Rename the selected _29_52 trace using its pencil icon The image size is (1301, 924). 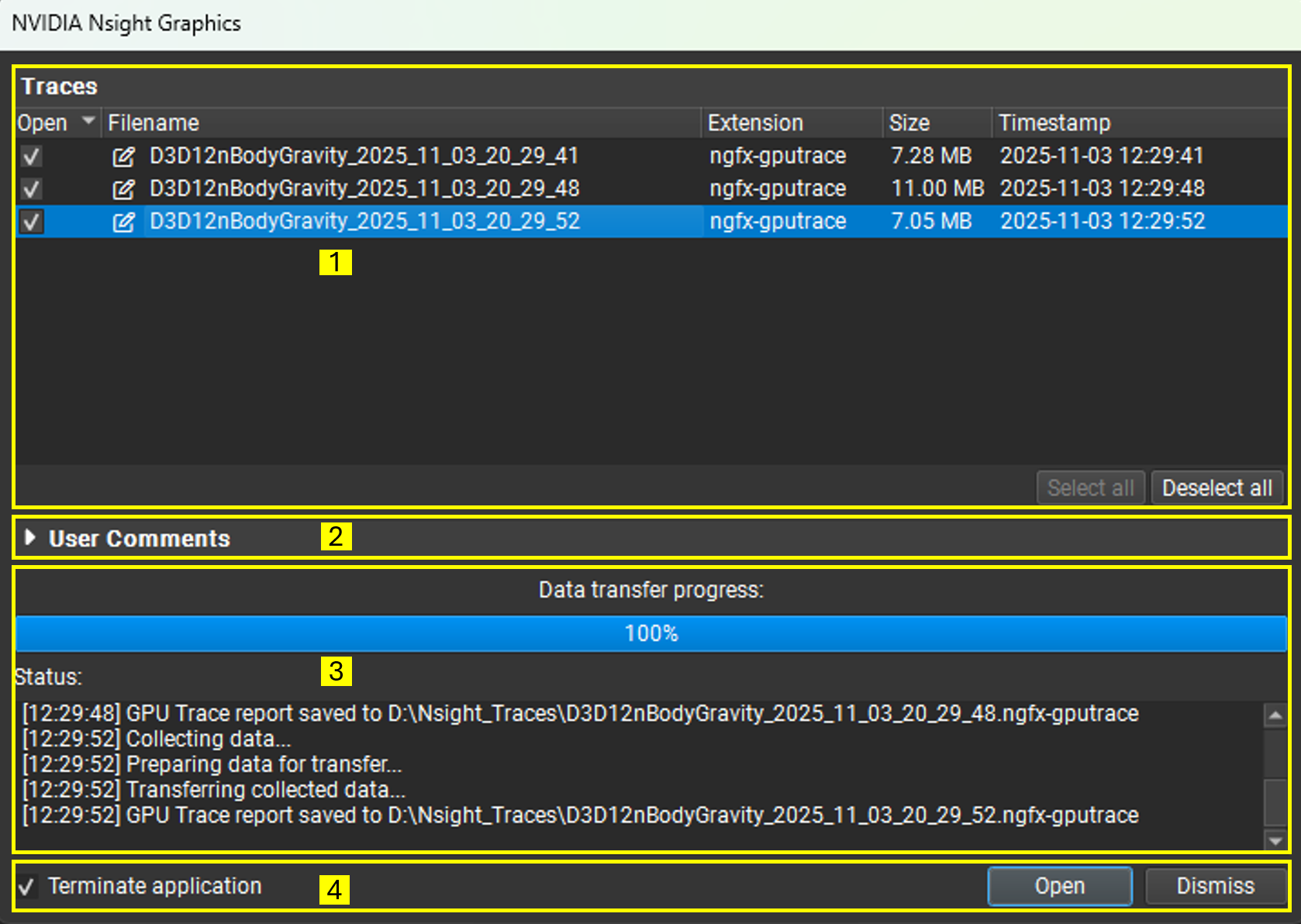tap(124, 222)
